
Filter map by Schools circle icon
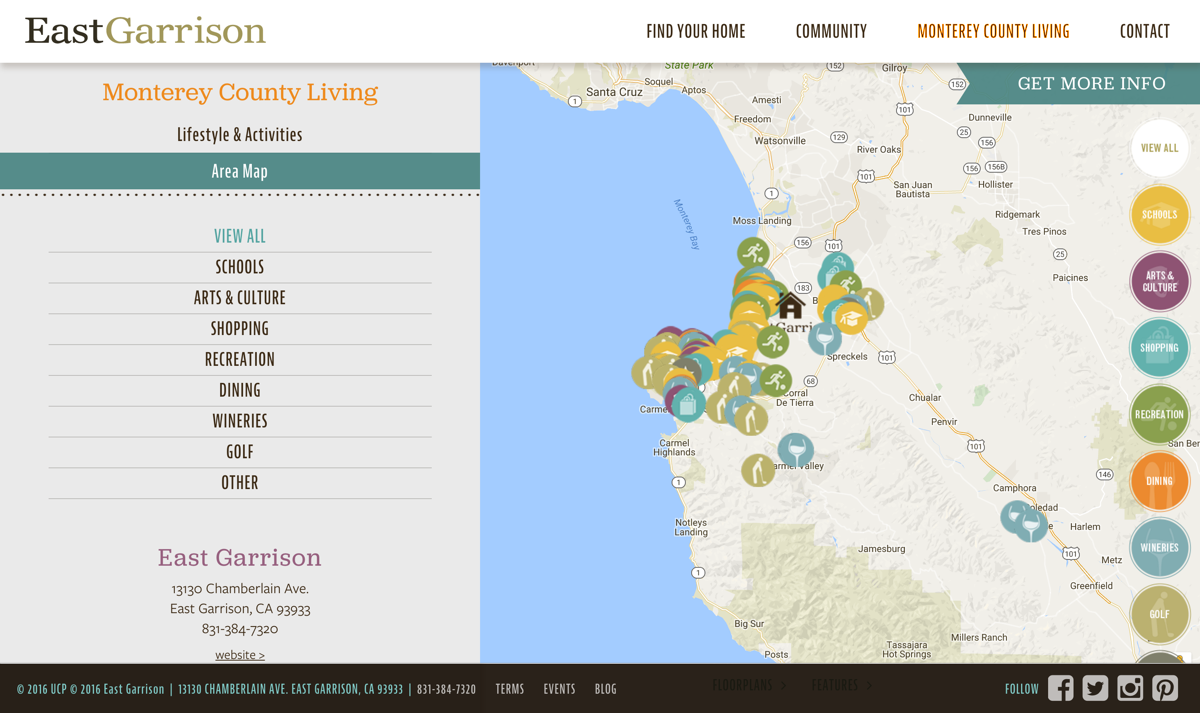pos(1160,214)
